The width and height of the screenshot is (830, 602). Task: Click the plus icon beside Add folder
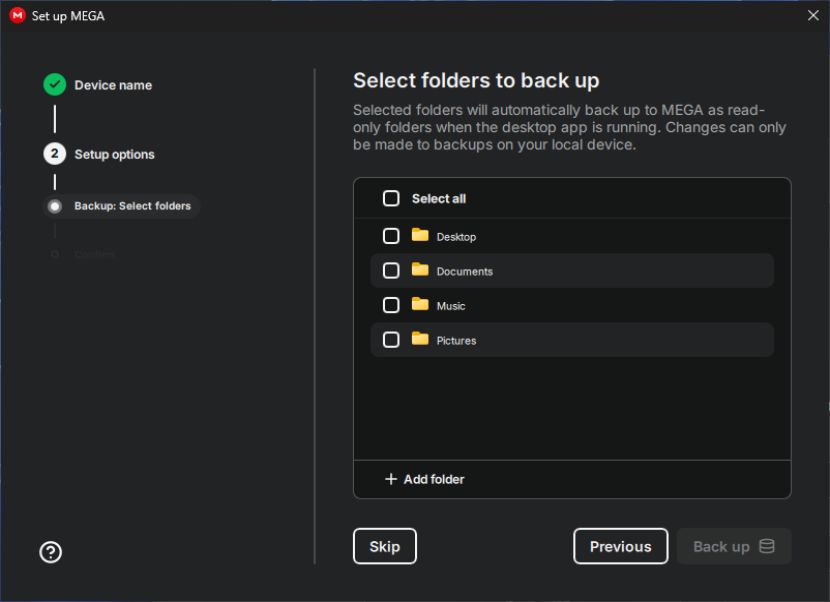click(x=391, y=479)
